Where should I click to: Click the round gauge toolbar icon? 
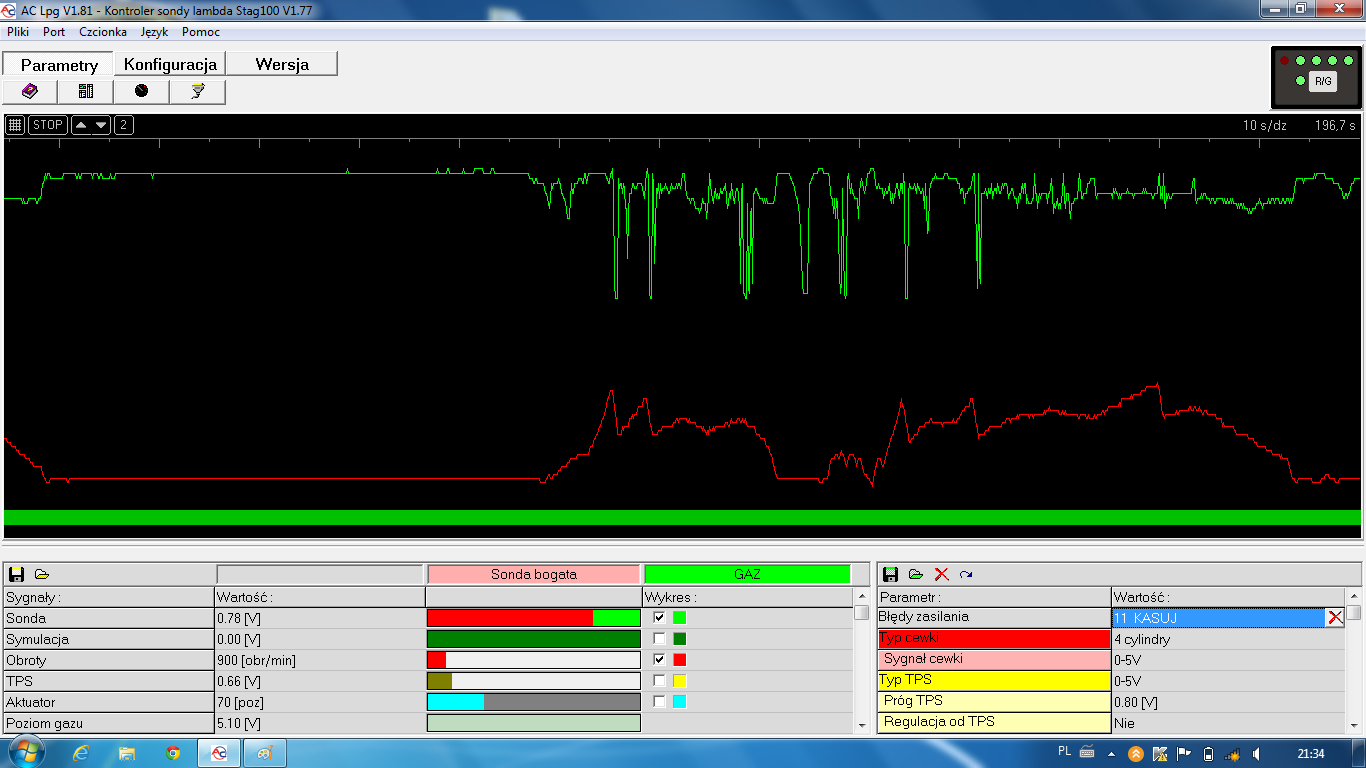coord(141,92)
